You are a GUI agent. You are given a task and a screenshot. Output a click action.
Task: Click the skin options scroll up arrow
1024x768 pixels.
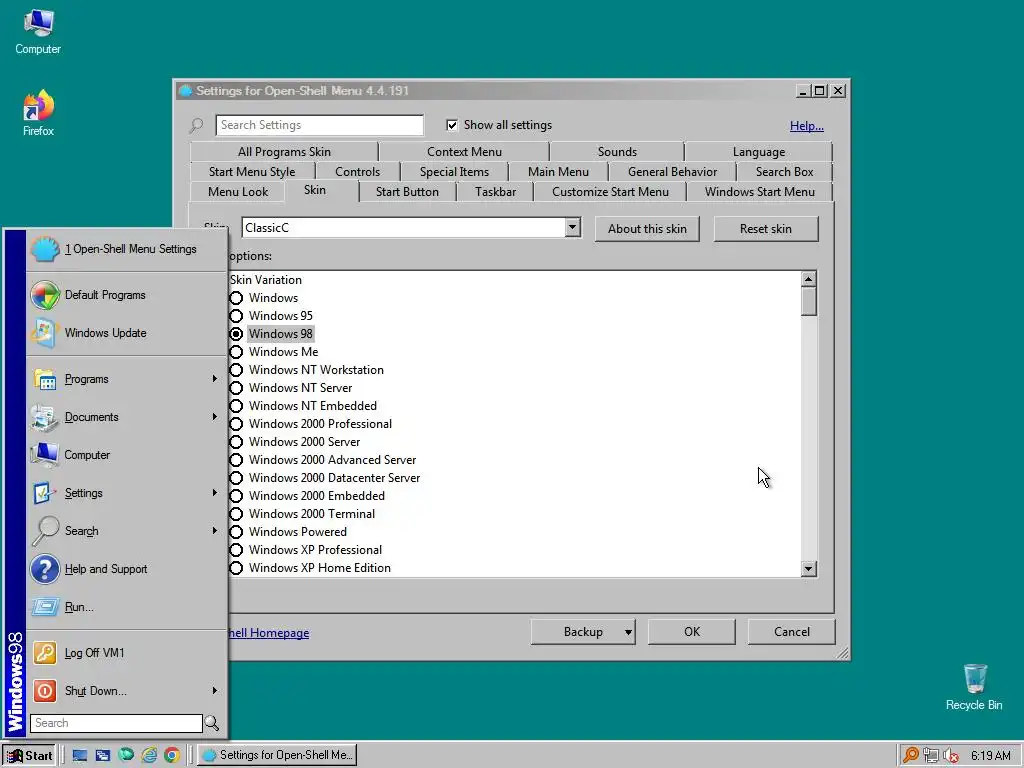click(x=808, y=280)
